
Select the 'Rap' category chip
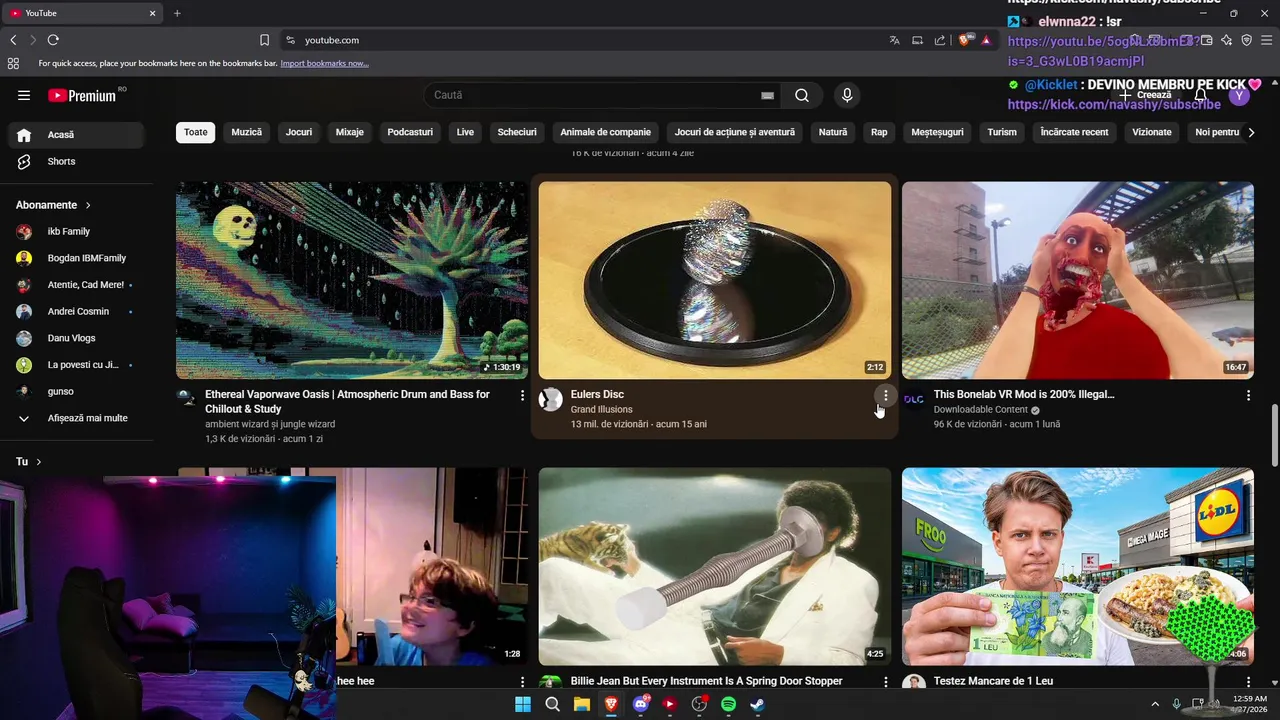point(879,132)
